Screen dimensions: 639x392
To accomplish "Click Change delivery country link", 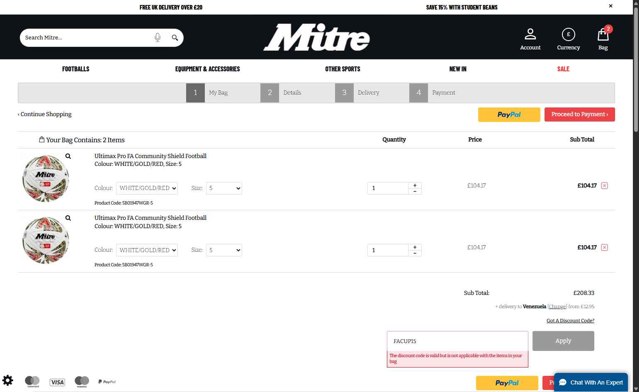I will click(x=557, y=306).
